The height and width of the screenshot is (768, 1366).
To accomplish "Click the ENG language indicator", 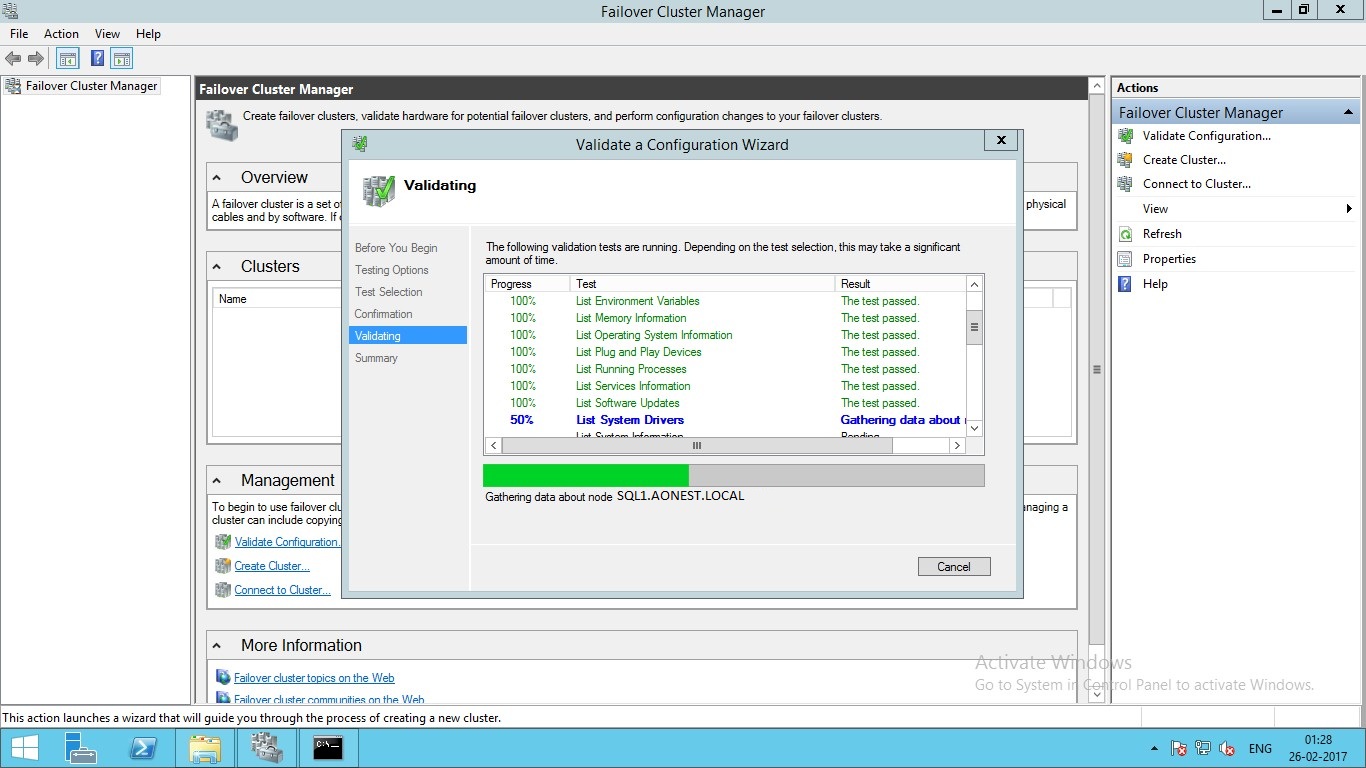I will (x=1260, y=748).
